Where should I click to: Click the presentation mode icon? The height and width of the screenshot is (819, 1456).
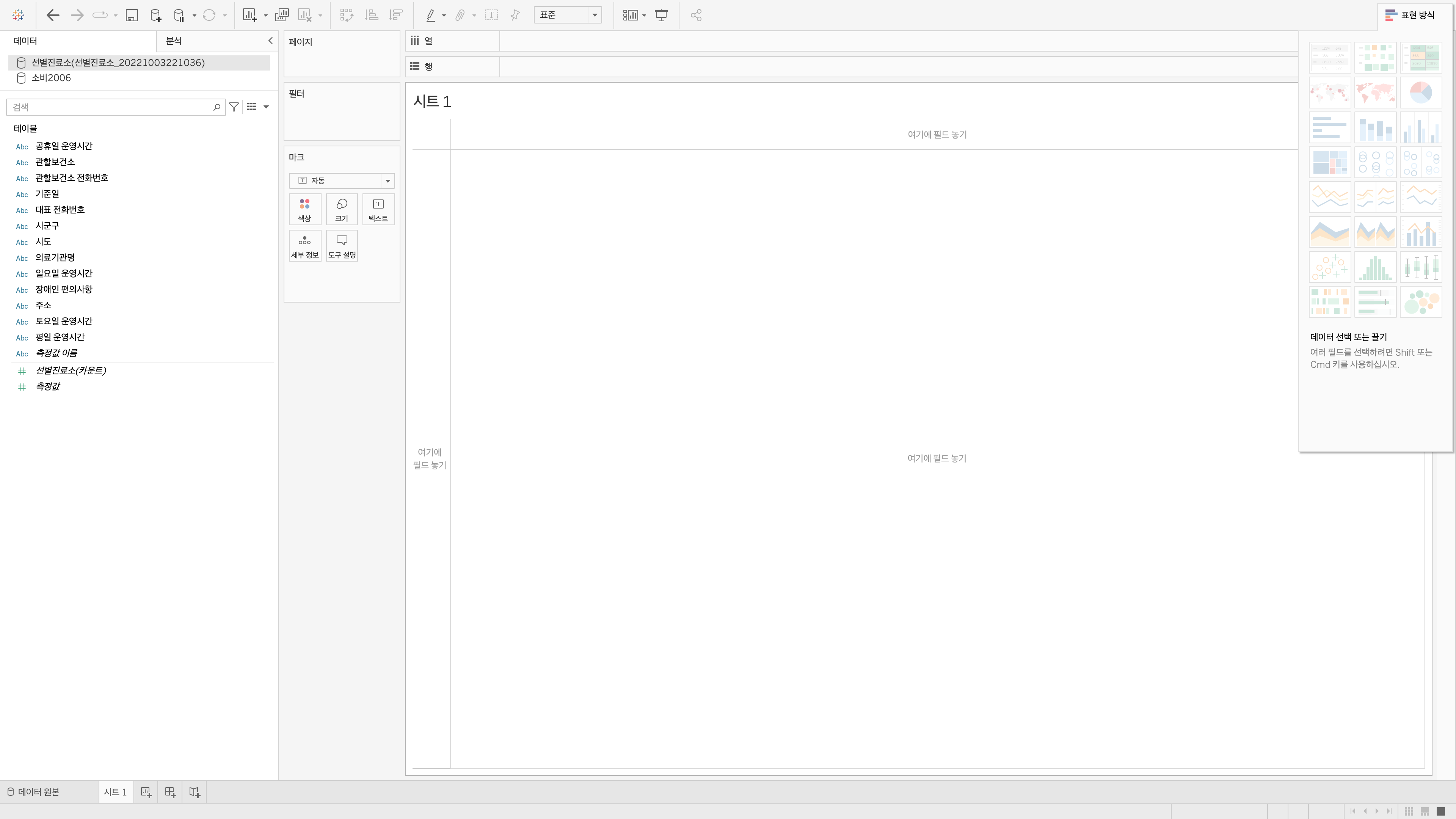(661, 15)
